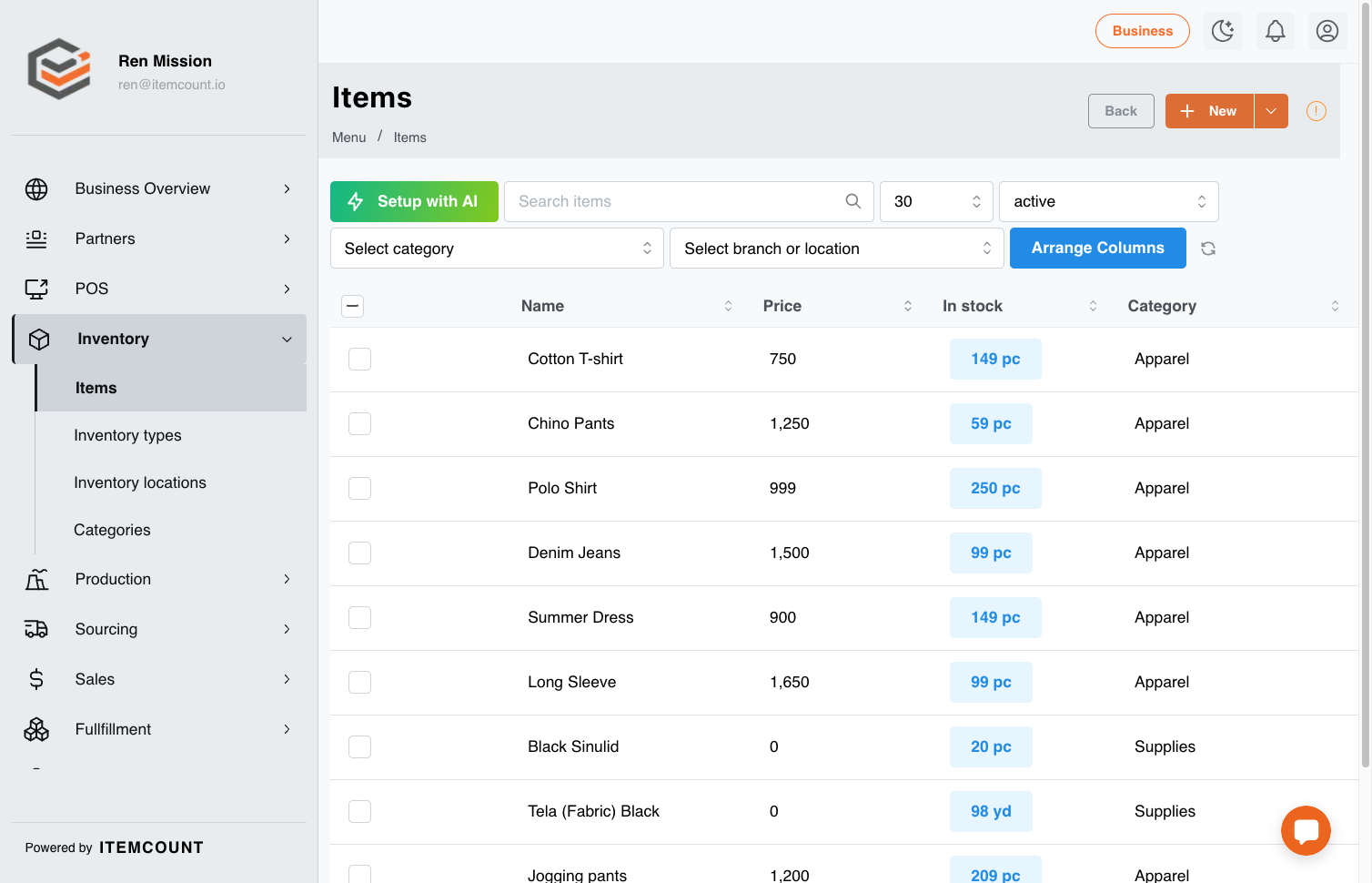Click the Production factory icon
Image resolution: width=1372 pixels, height=883 pixels.
coord(36,579)
